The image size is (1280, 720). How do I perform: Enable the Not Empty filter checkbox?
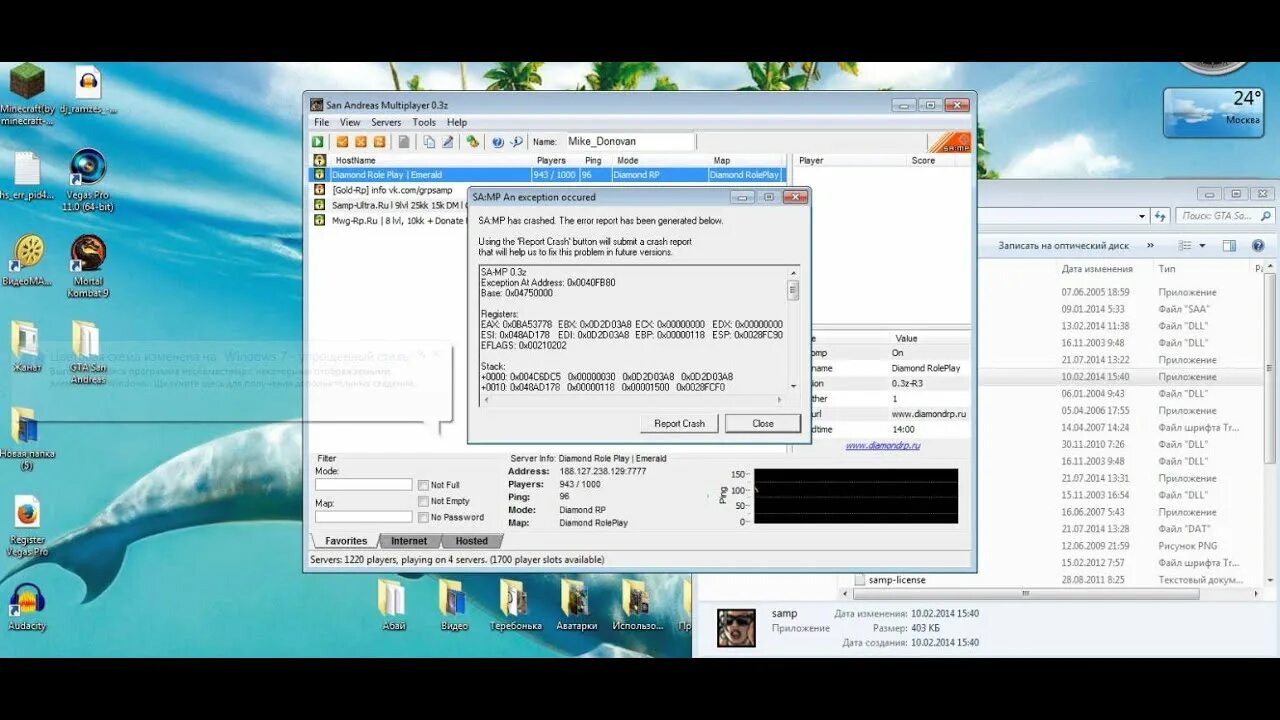tap(423, 501)
